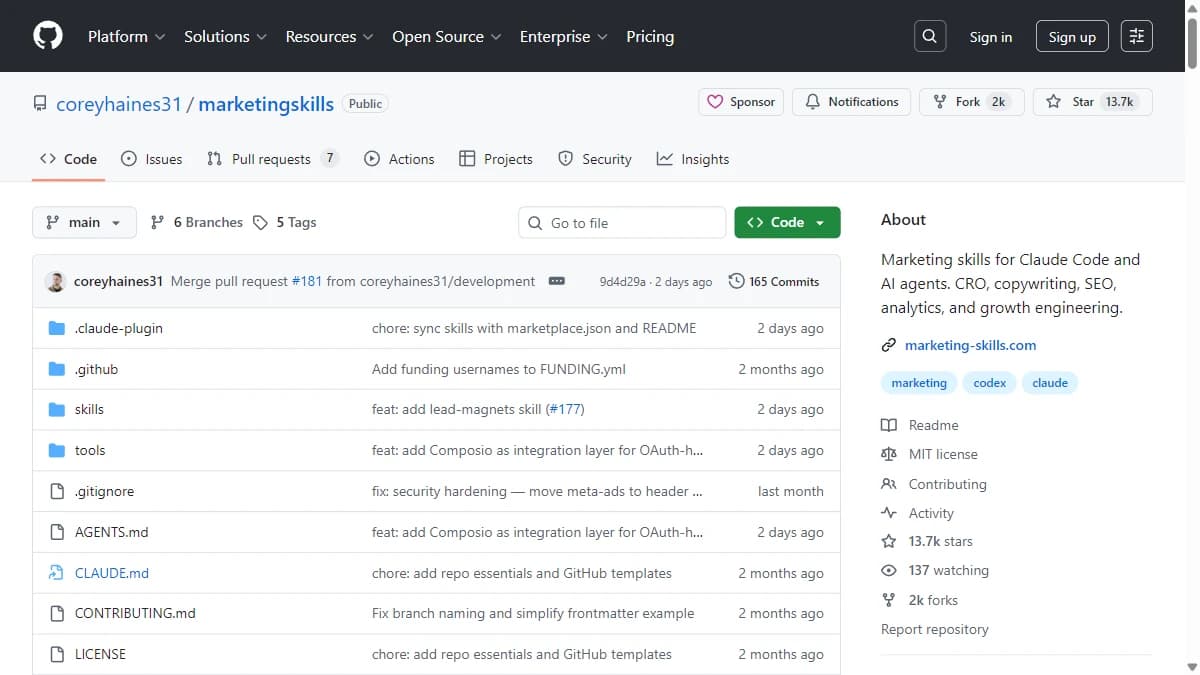Switch to the Insights tab
This screenshot has height=675, width=1200.
(x=693, y=159)
